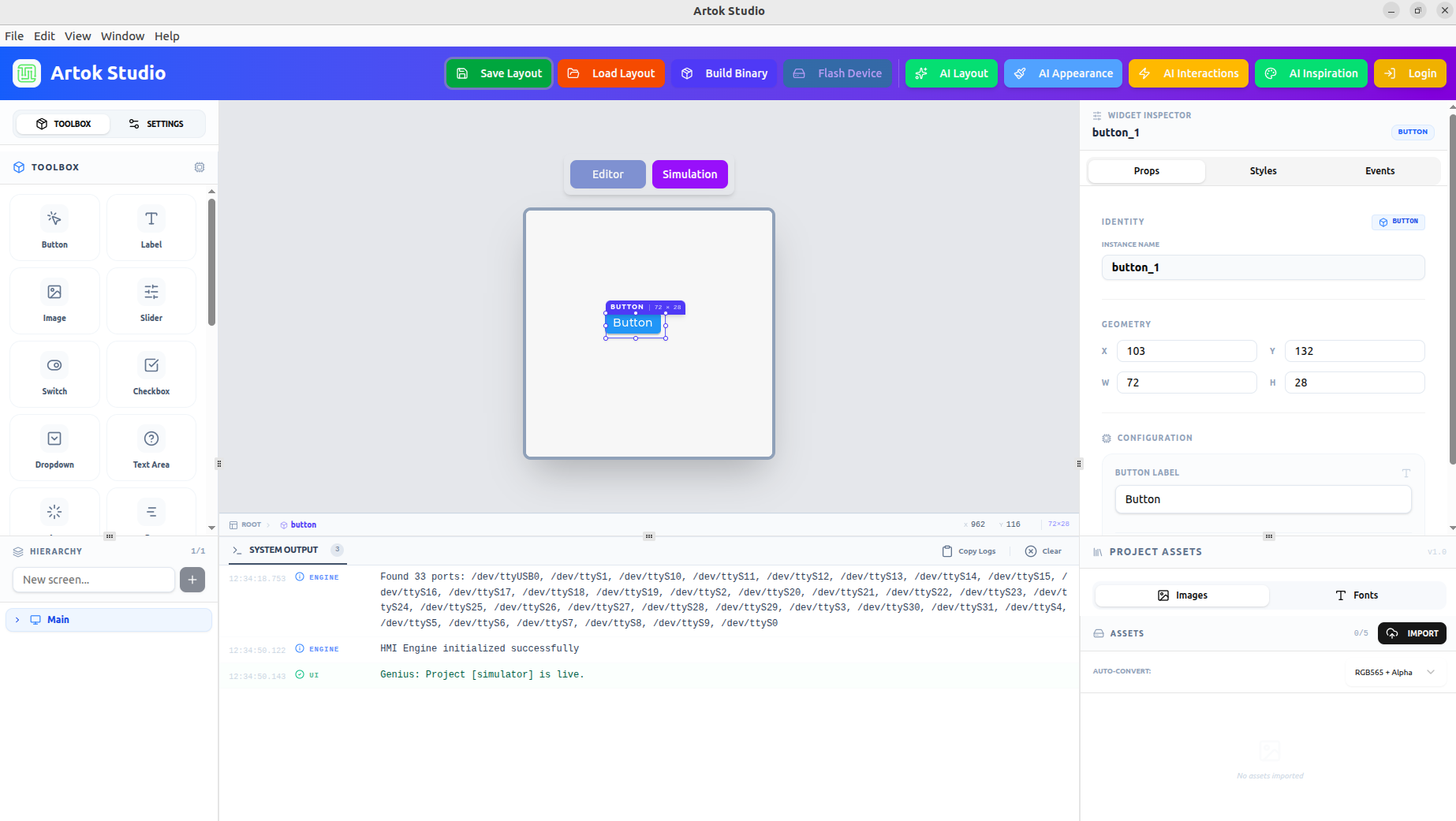Select the Label widget tool
This screenshot has width=1456, height=821.
[151, 227]
